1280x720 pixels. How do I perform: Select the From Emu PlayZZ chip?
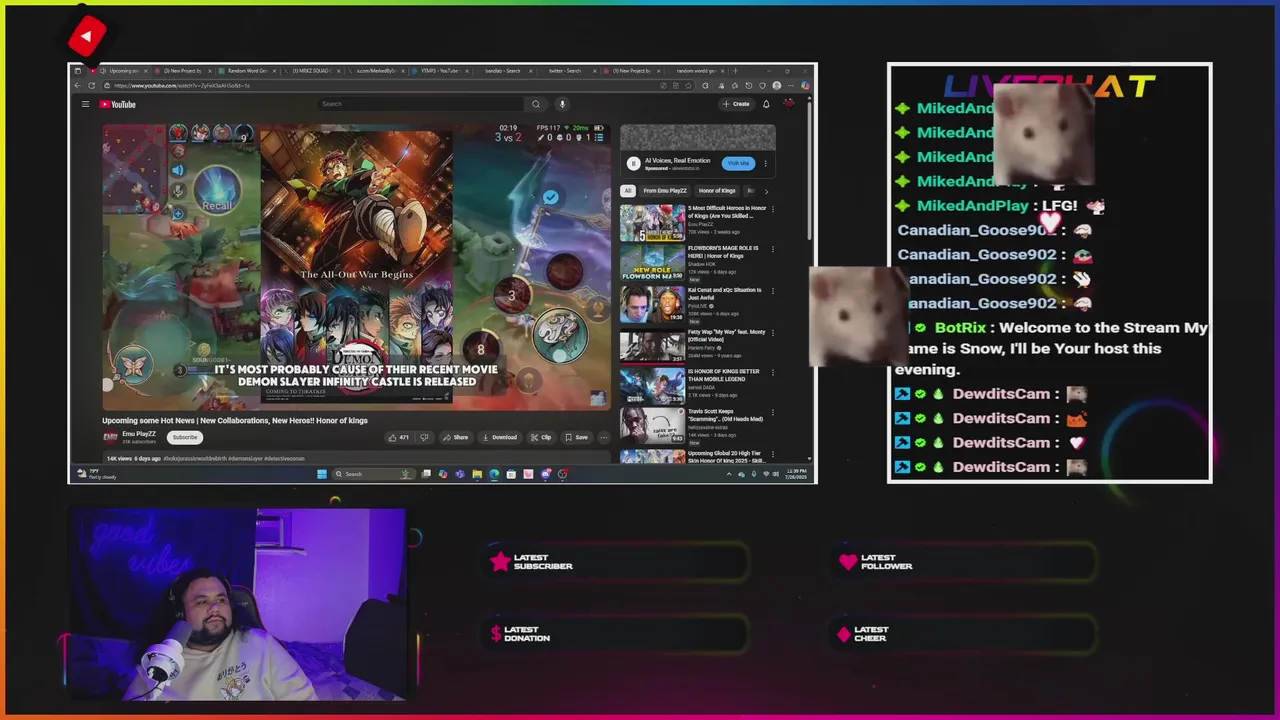665,191
